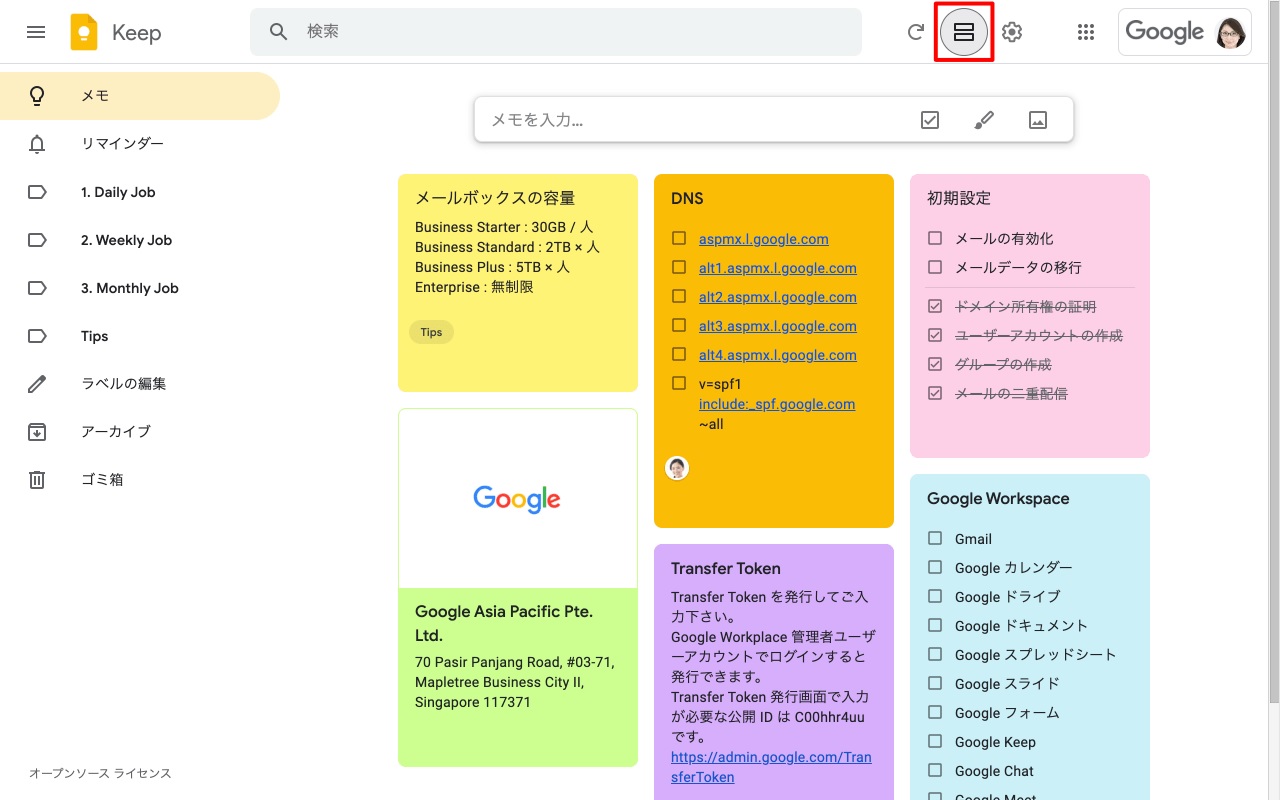Open the Google Workspace note title

click(998, 498)
